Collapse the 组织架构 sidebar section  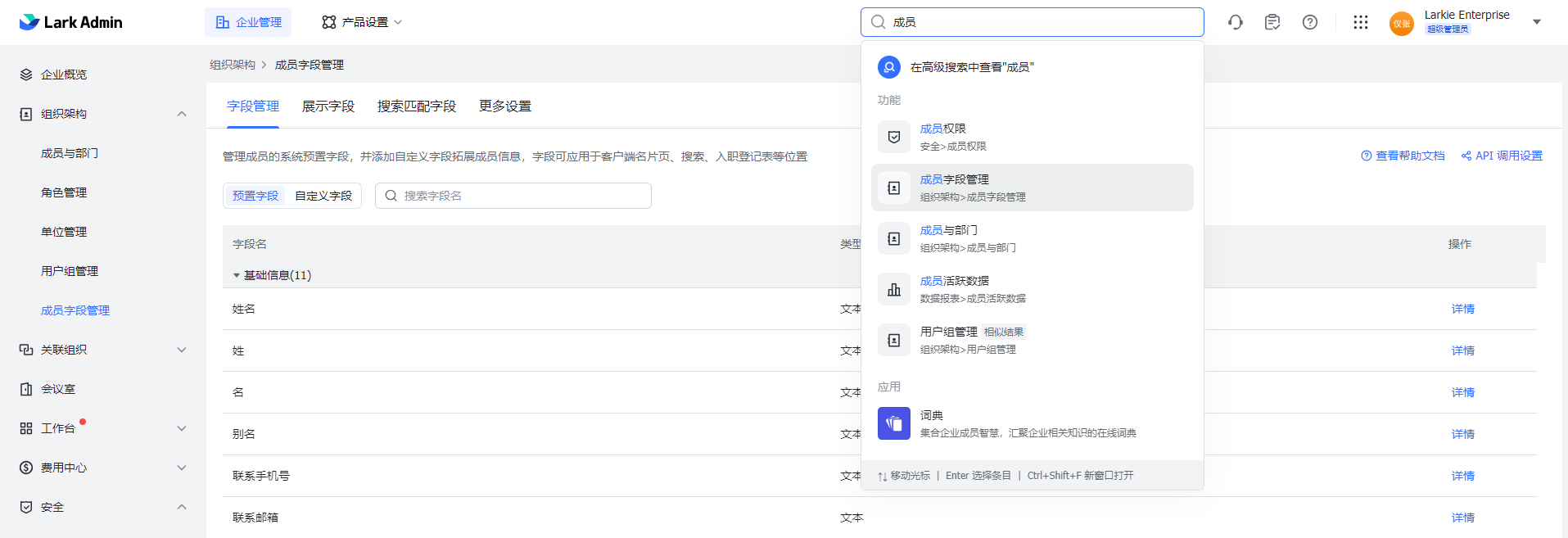click(182, 114)
